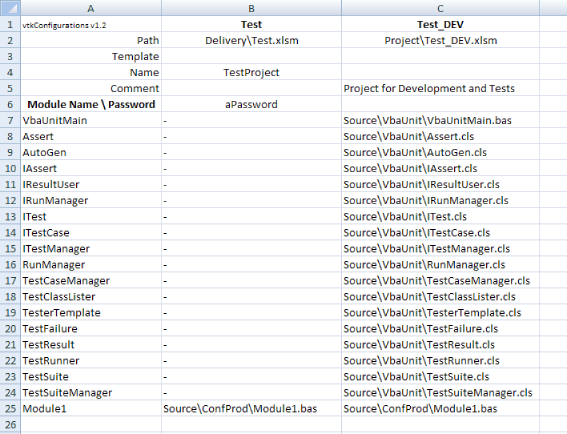Click the 'ITestManager' module name
The width and height of the screenshot is (567, 434).
point(91,248)
